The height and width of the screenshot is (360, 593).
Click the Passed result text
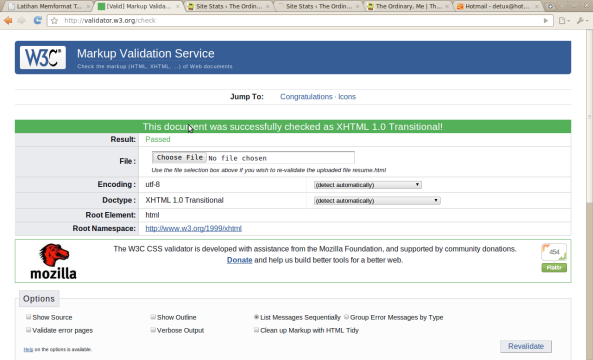point(158,139)
